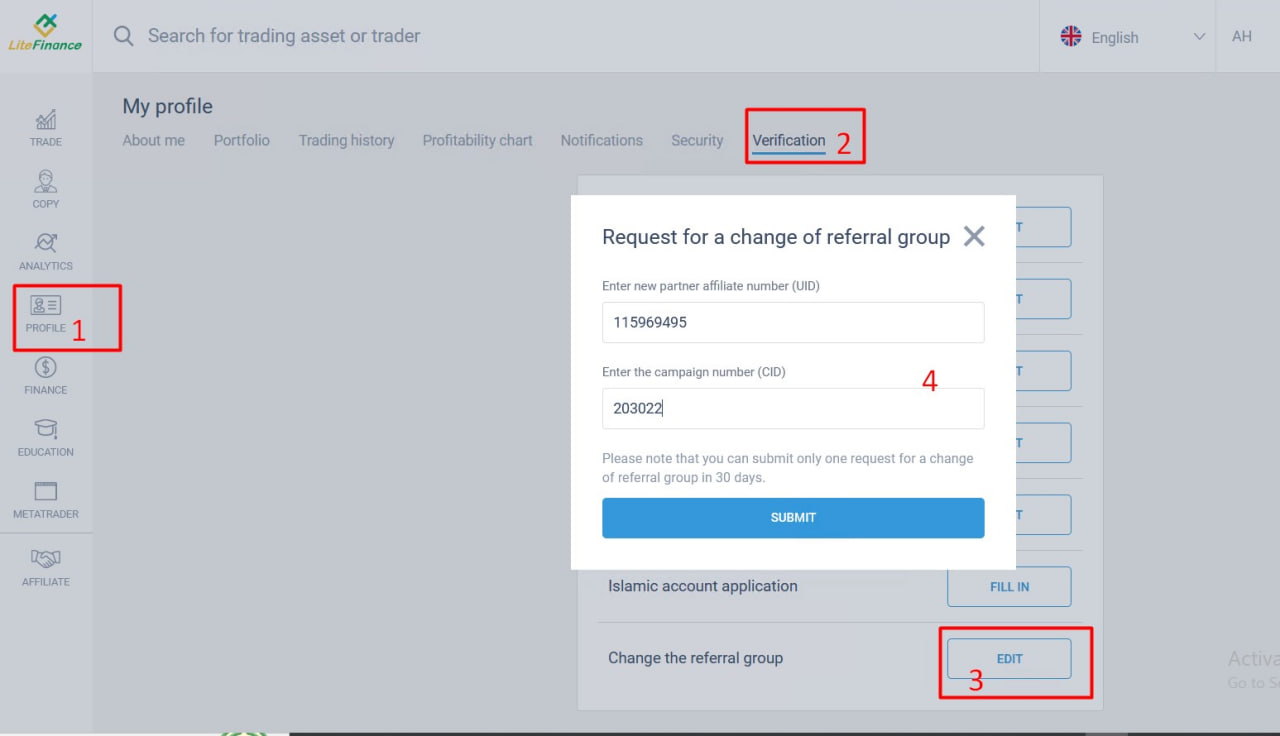1280x736 pixels.
Task: Open the AH user account menu
Action: click(x=1241, y=36)
